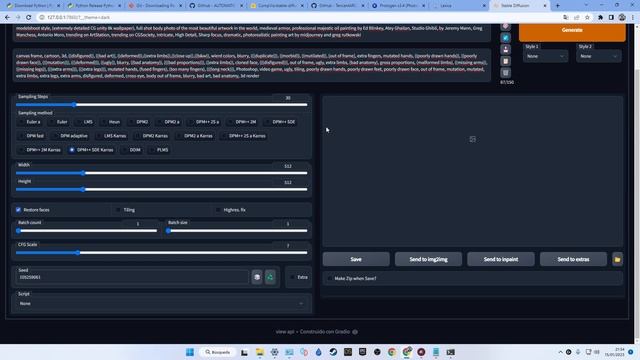Click the Send to img2img button
The image size is (640, 360).
[x=429, y=259]
